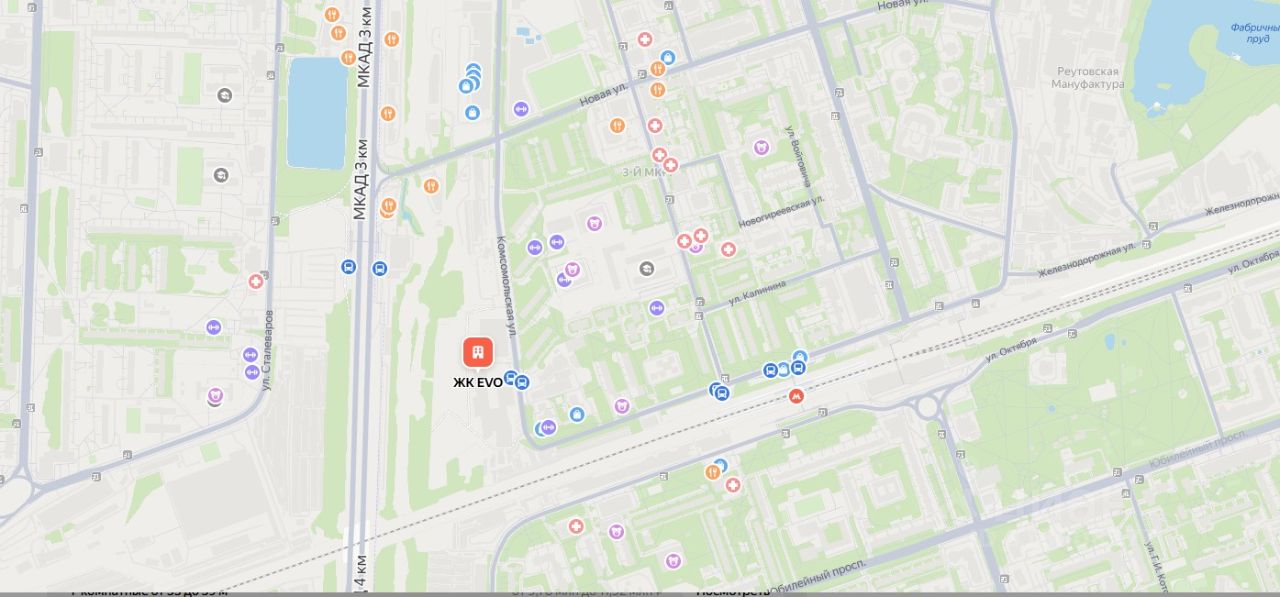Select the roundabout on ул. Октября
This screenshot has width=1280, height=597.
(927, 406)
